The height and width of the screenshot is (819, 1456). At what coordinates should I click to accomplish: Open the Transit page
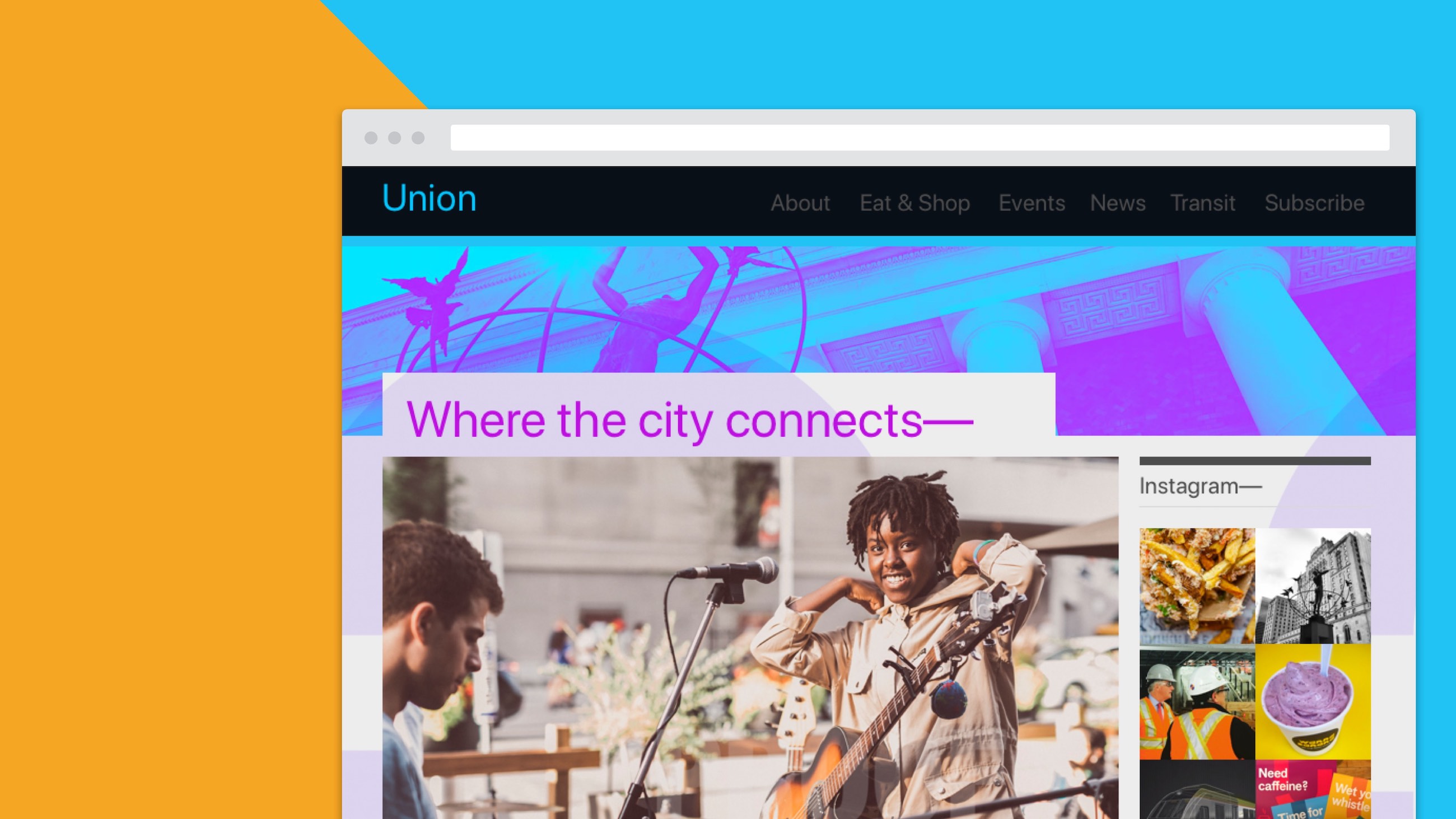(x=1203, y=203)
